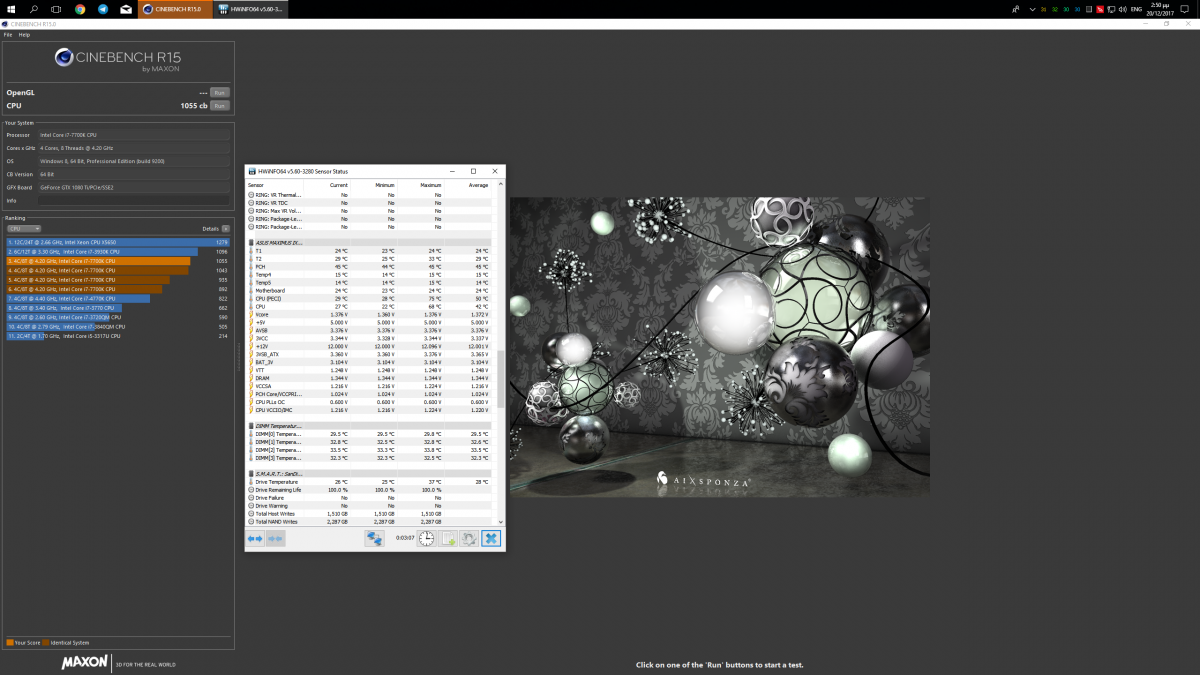Click the Cinebench logo icon

pyautogui.click(x=64, y=58)
